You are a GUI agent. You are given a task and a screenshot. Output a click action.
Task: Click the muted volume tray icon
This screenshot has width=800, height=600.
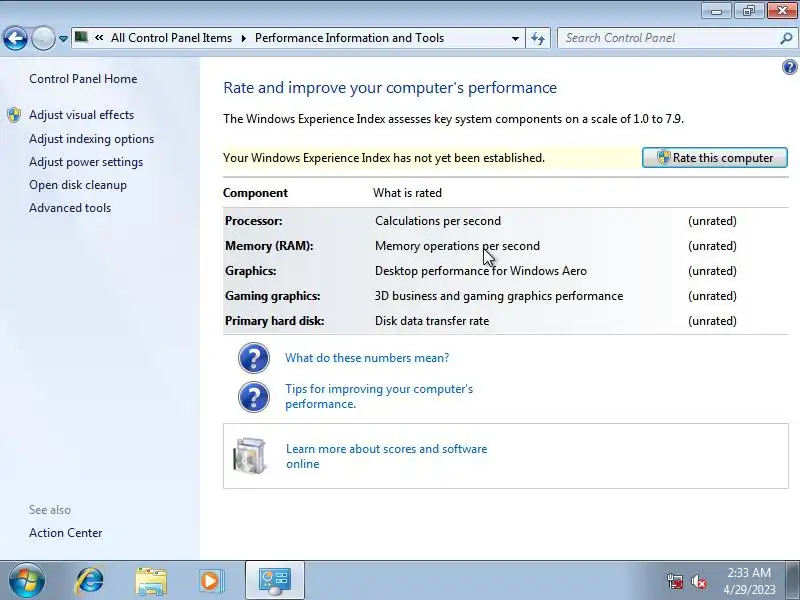point(698,581)
